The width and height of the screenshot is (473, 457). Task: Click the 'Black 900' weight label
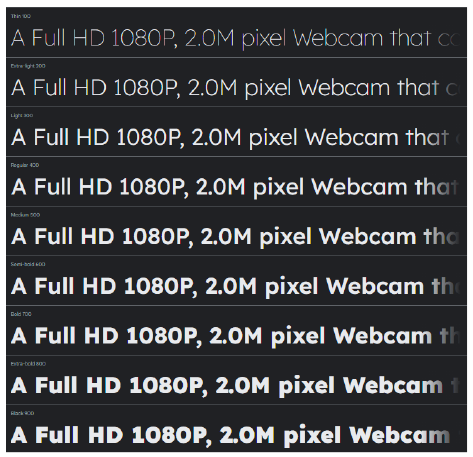point(22,413)
